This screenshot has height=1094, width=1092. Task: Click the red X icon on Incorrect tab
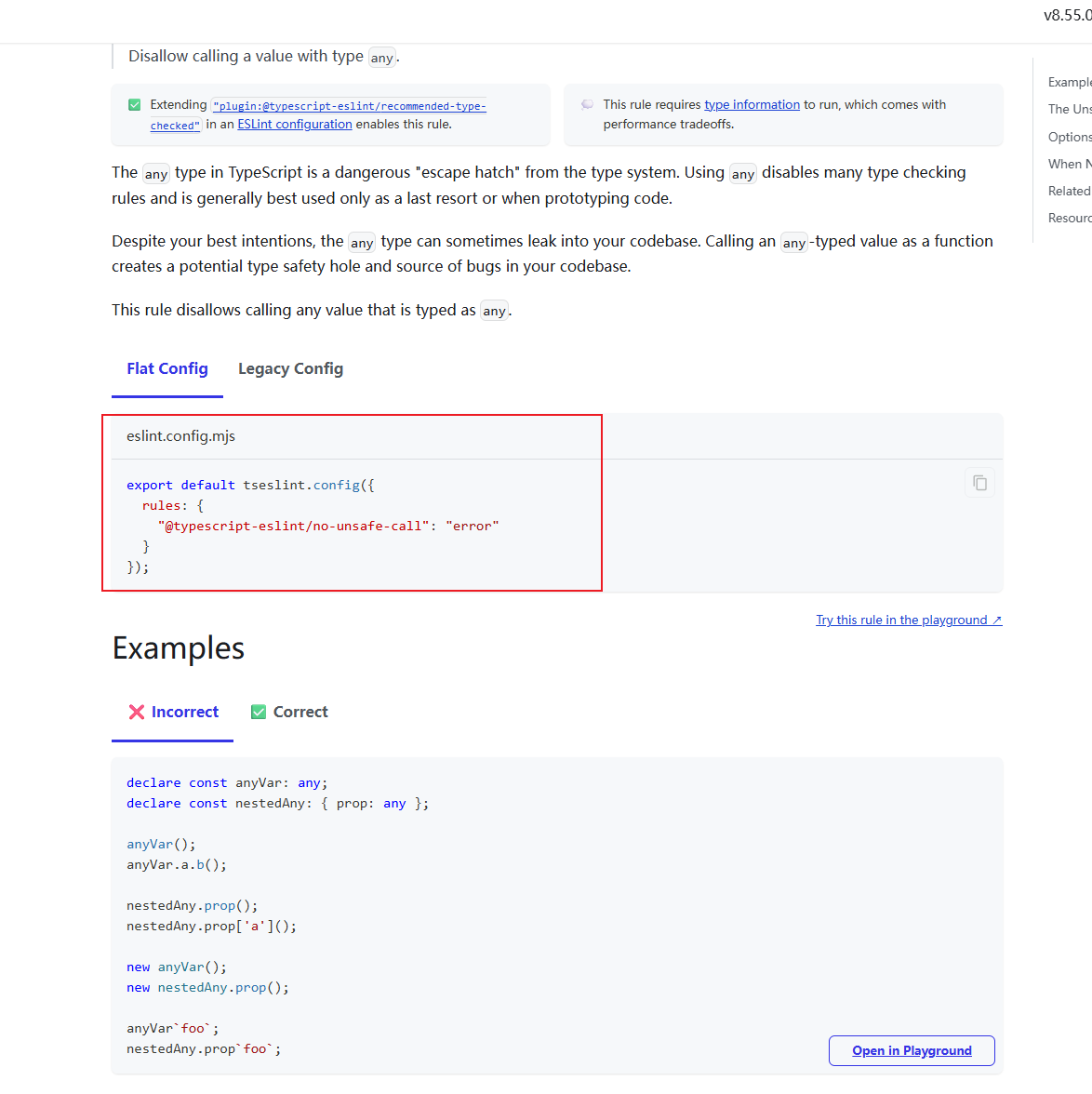(137, 712)
